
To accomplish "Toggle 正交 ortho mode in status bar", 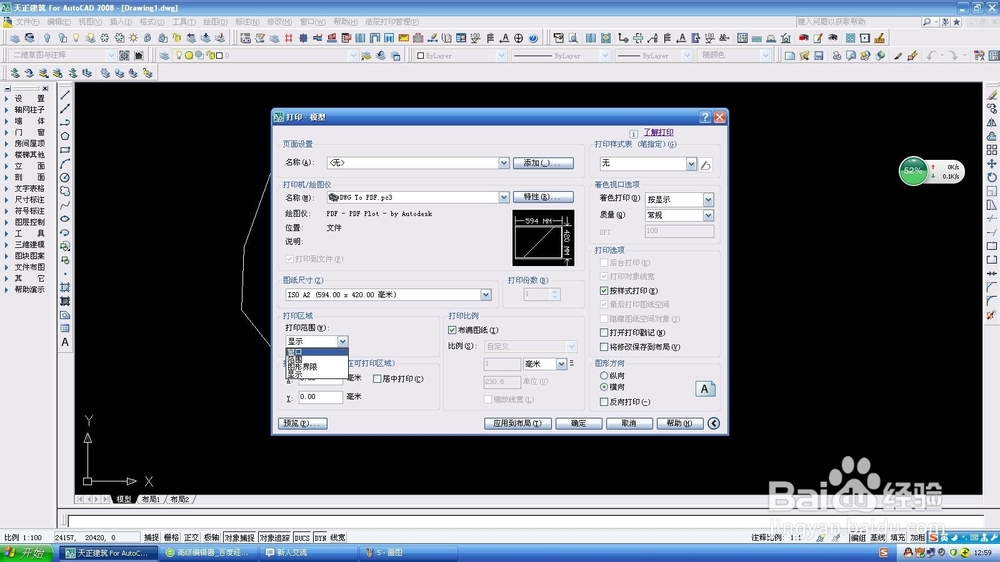I will [191, 538].
